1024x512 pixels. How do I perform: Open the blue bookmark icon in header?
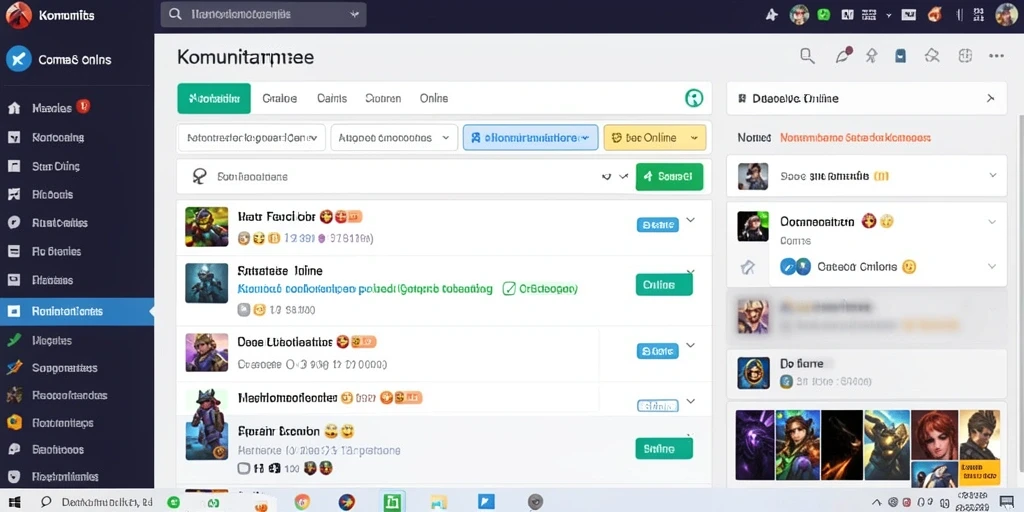tap(901, 56)
